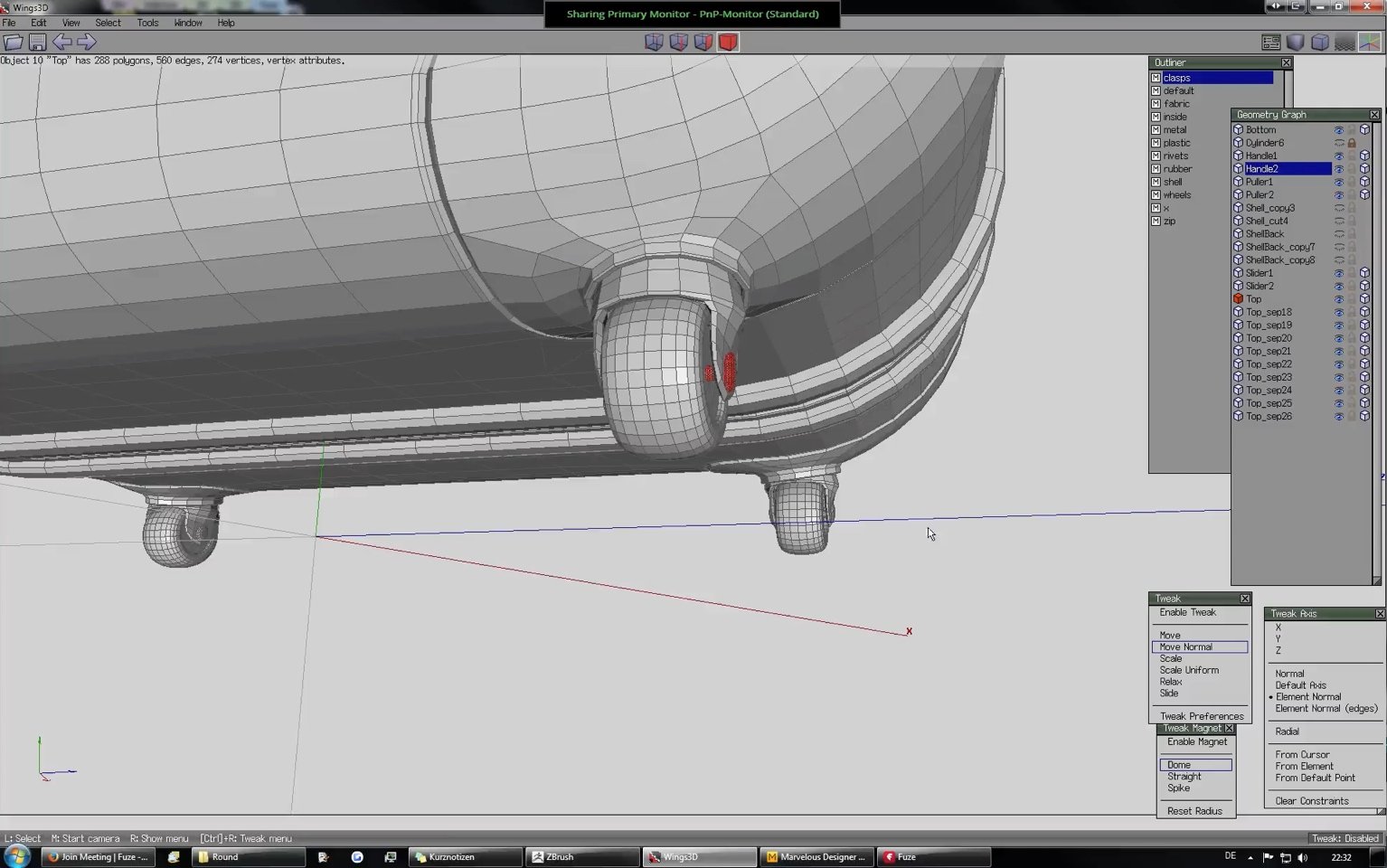Screen dimensions: 1387x868
Task: Unlock Cylinder6 with its lock icon
Action: (1352, 143)
